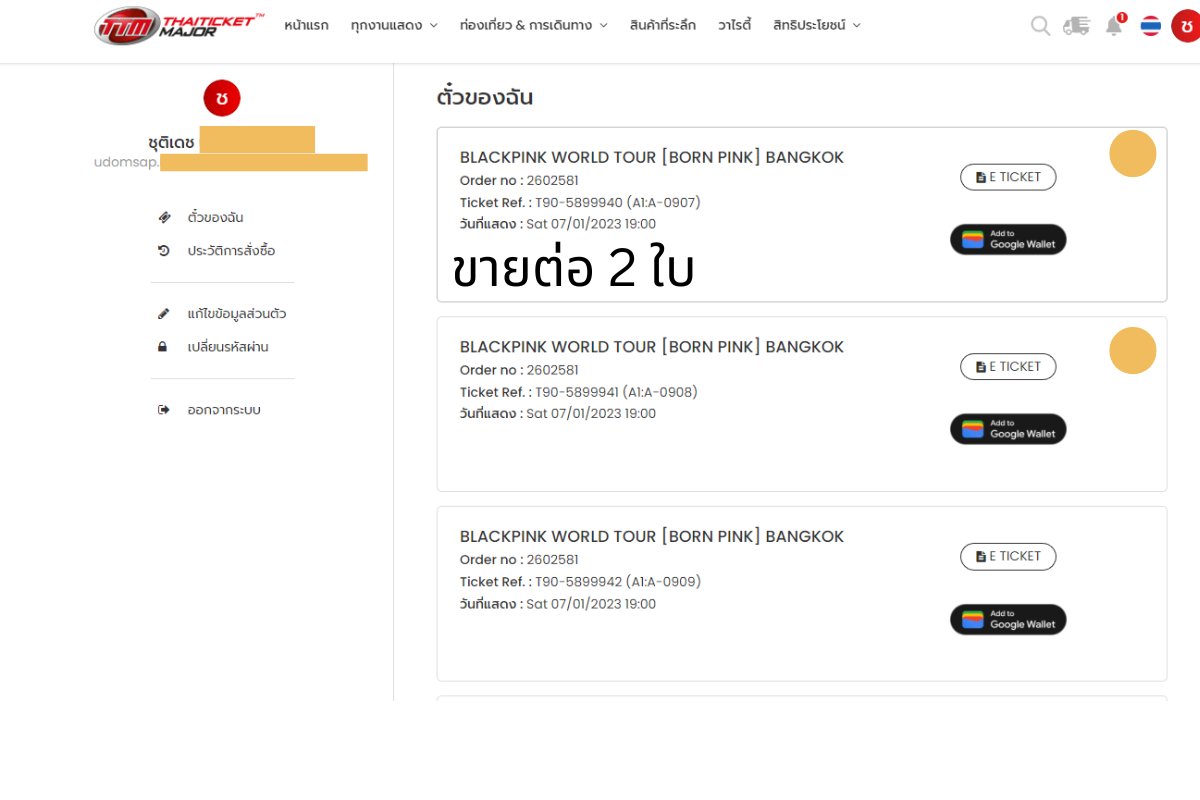Open เปลี่ยนรหัสผ่าน change password
The image size is (1200, 800).
[x=228, y=347]
